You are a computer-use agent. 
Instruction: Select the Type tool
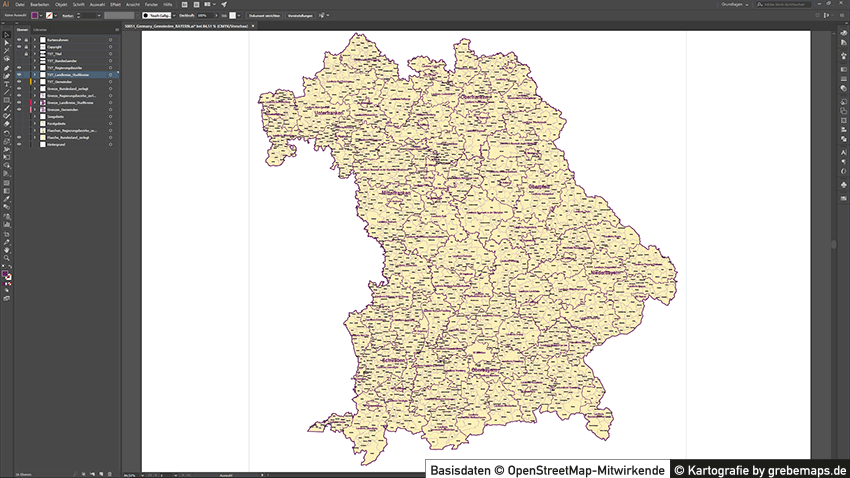6,84
